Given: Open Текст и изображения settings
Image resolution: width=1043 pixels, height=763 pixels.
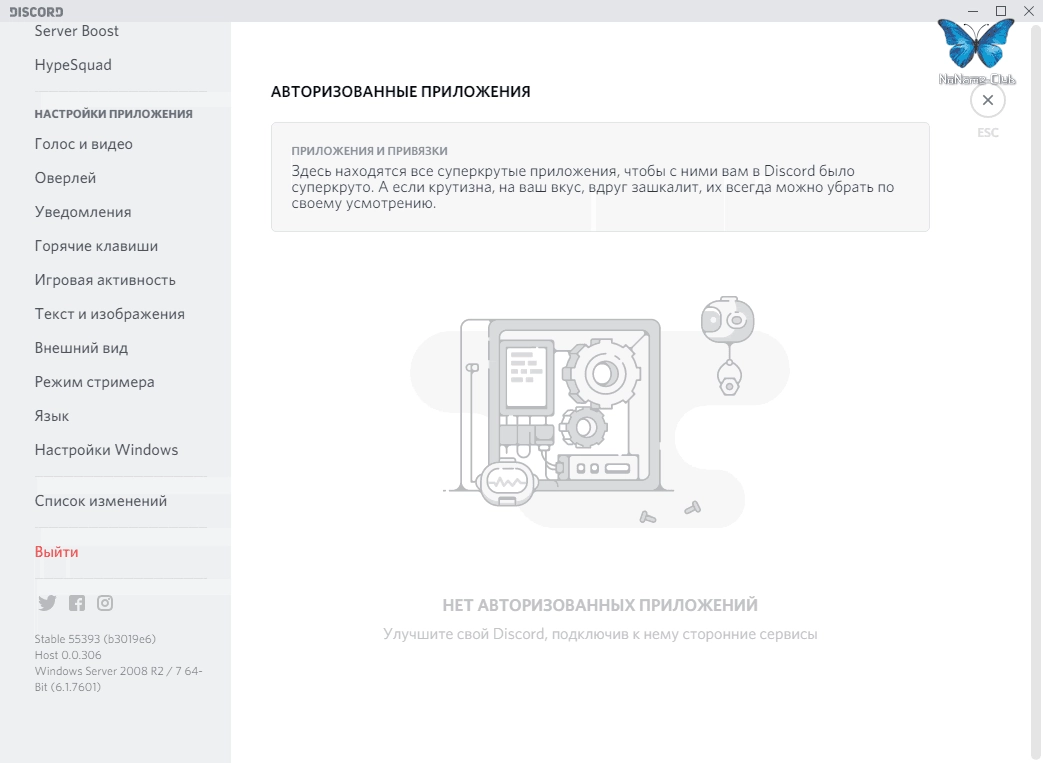Looking at the screenshot, I should coord(110,314).
